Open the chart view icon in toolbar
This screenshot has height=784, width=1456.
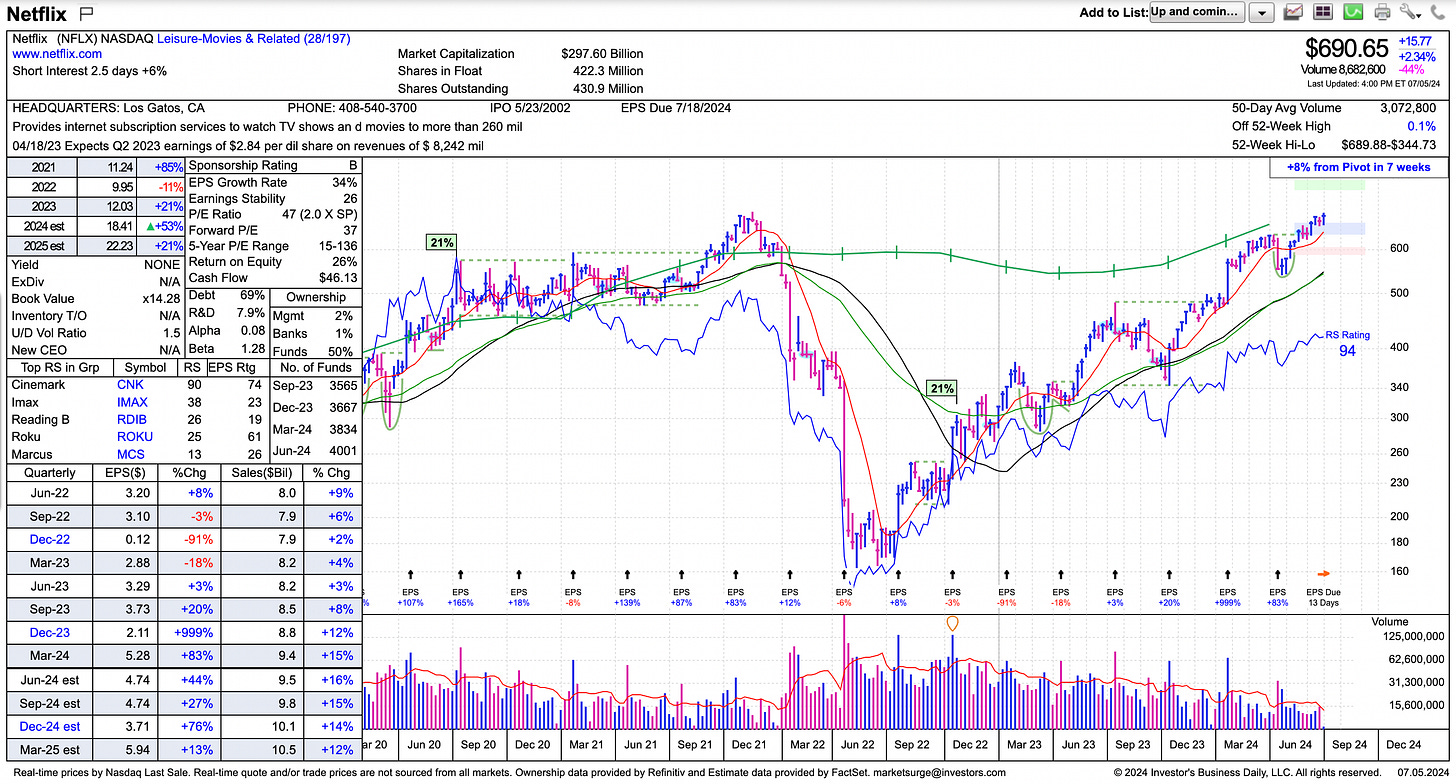[x=1292, y=12]
